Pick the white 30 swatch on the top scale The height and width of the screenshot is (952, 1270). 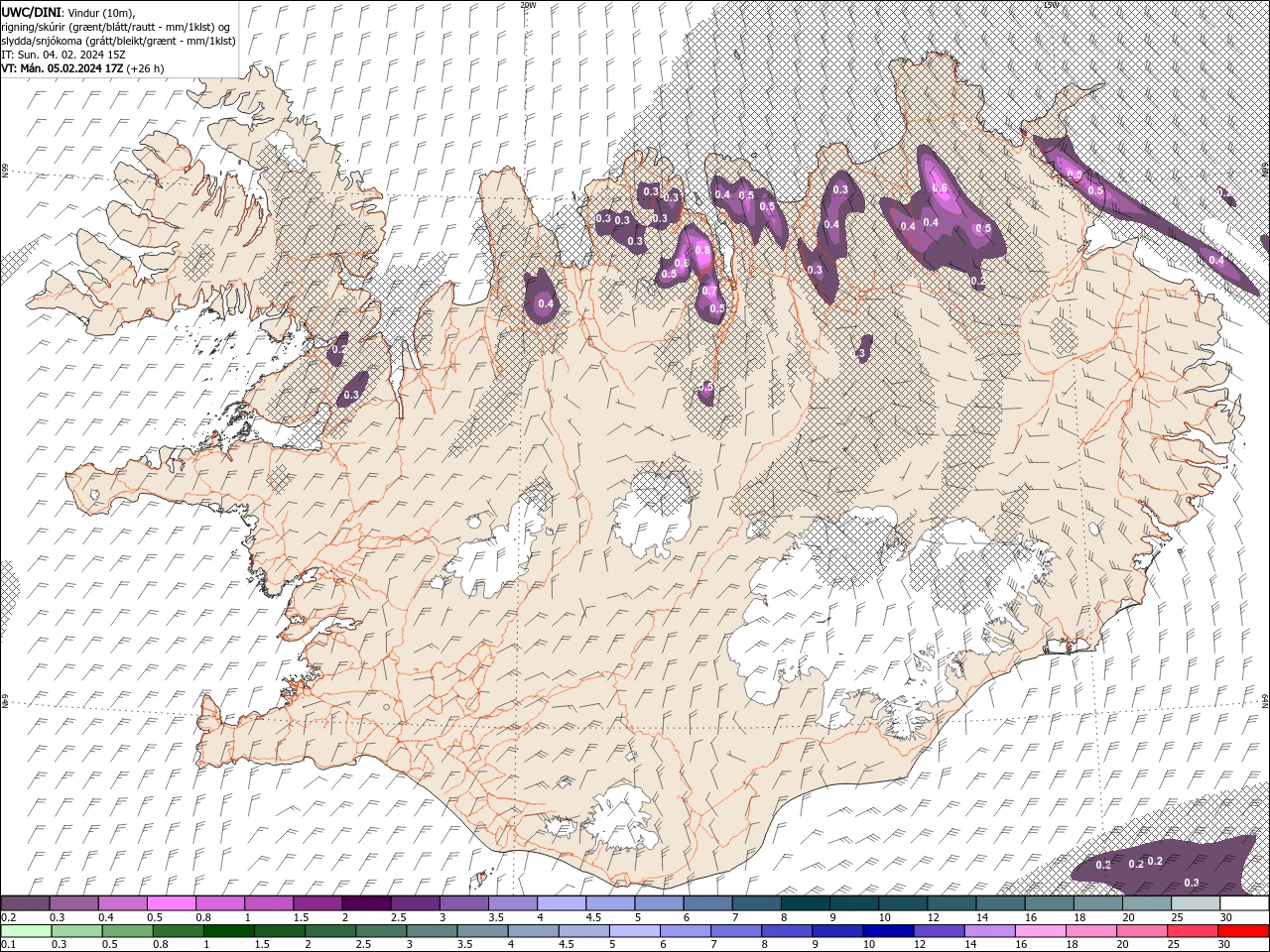pos(1243,903)
